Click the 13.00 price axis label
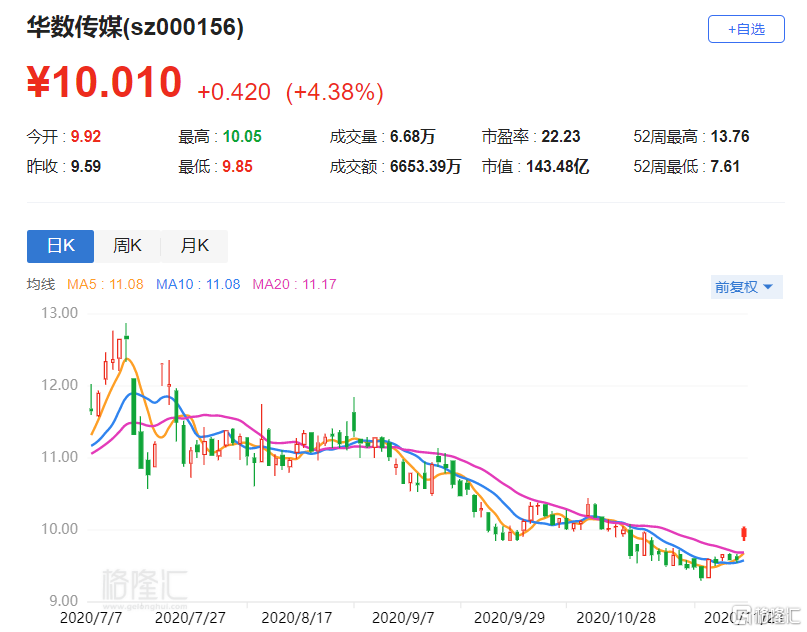807x632 pixels. pyautogui.click(x=61, y=313)
